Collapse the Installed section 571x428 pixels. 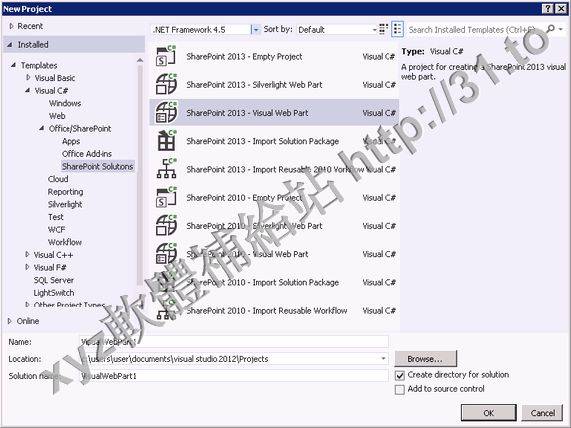pos(10,44)
